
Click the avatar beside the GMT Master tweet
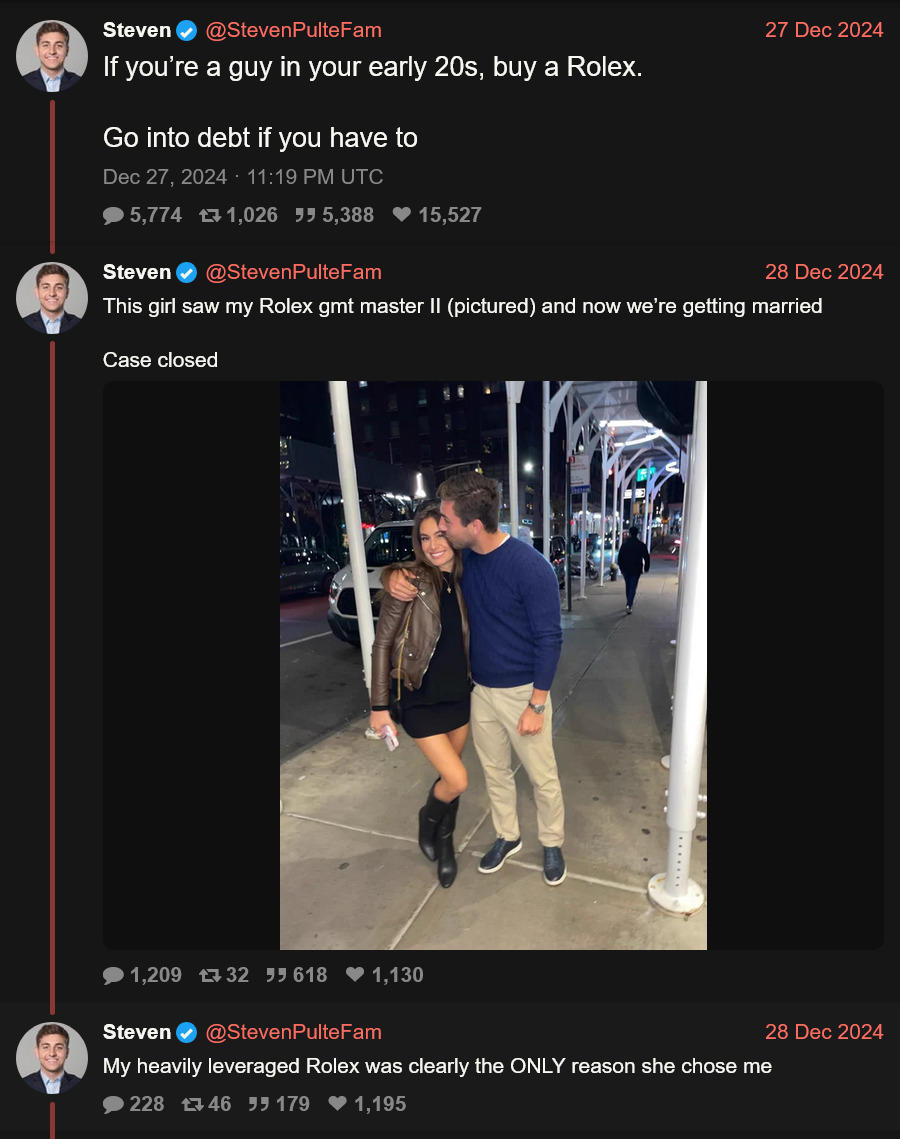tap(53, 297)
